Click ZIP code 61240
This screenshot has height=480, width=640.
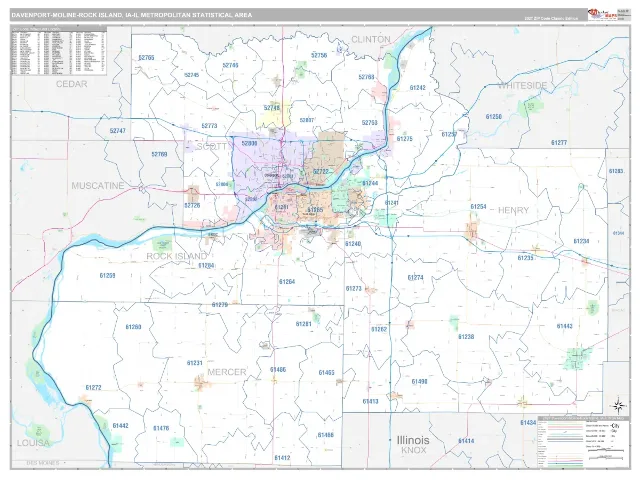coord(353,244)
